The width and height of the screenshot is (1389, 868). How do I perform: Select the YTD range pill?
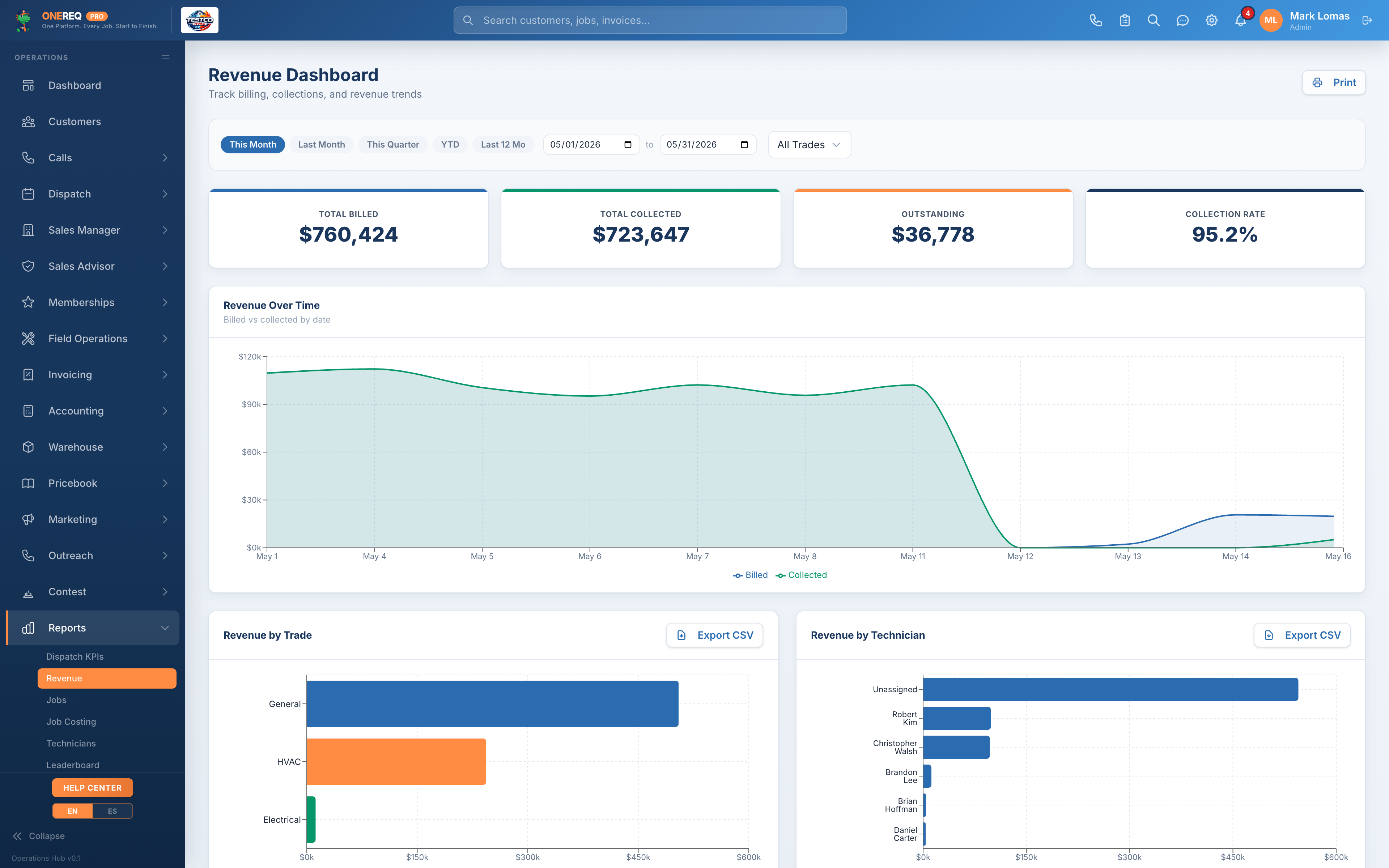tap(450, 145)
